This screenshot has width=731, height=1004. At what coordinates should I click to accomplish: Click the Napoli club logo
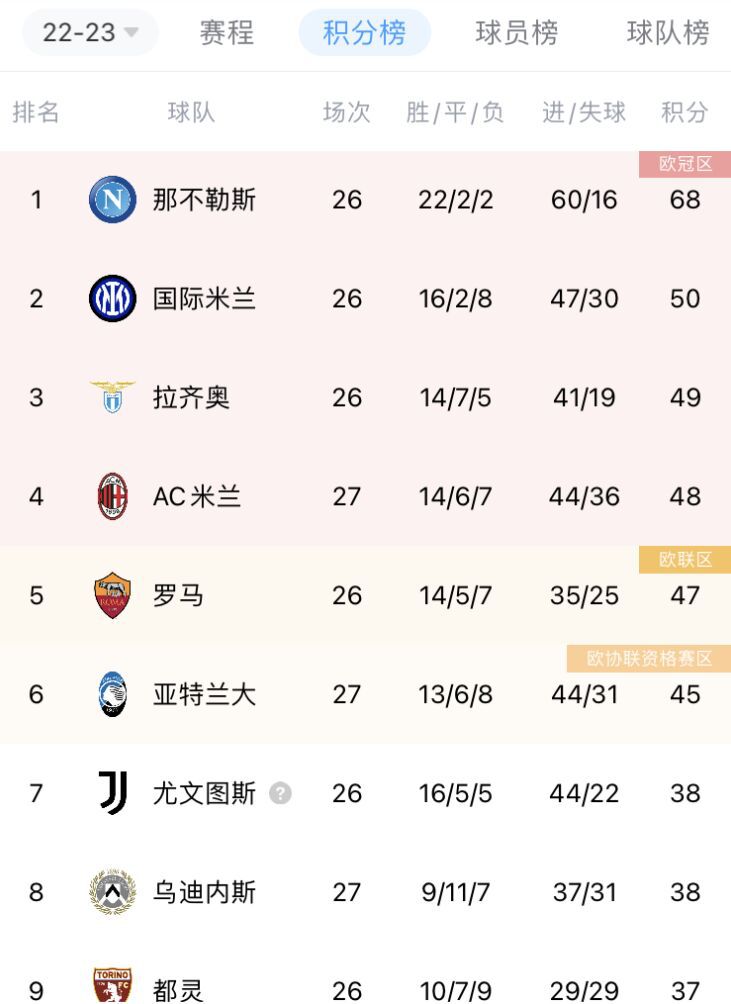pos(112,199)
